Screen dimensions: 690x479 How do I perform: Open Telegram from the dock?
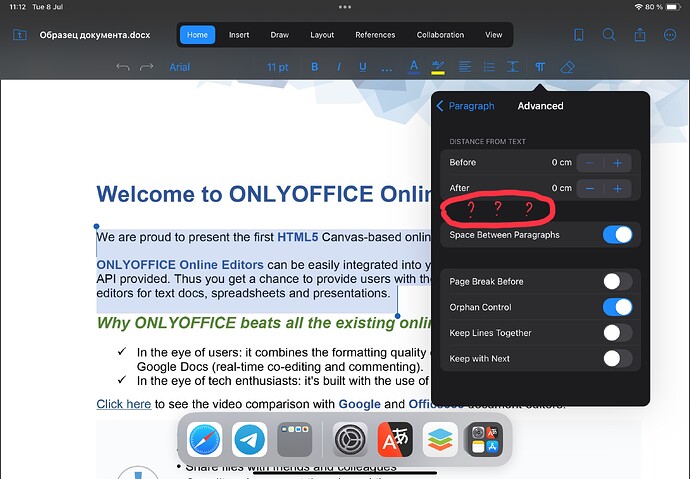[x=250, y=439]
